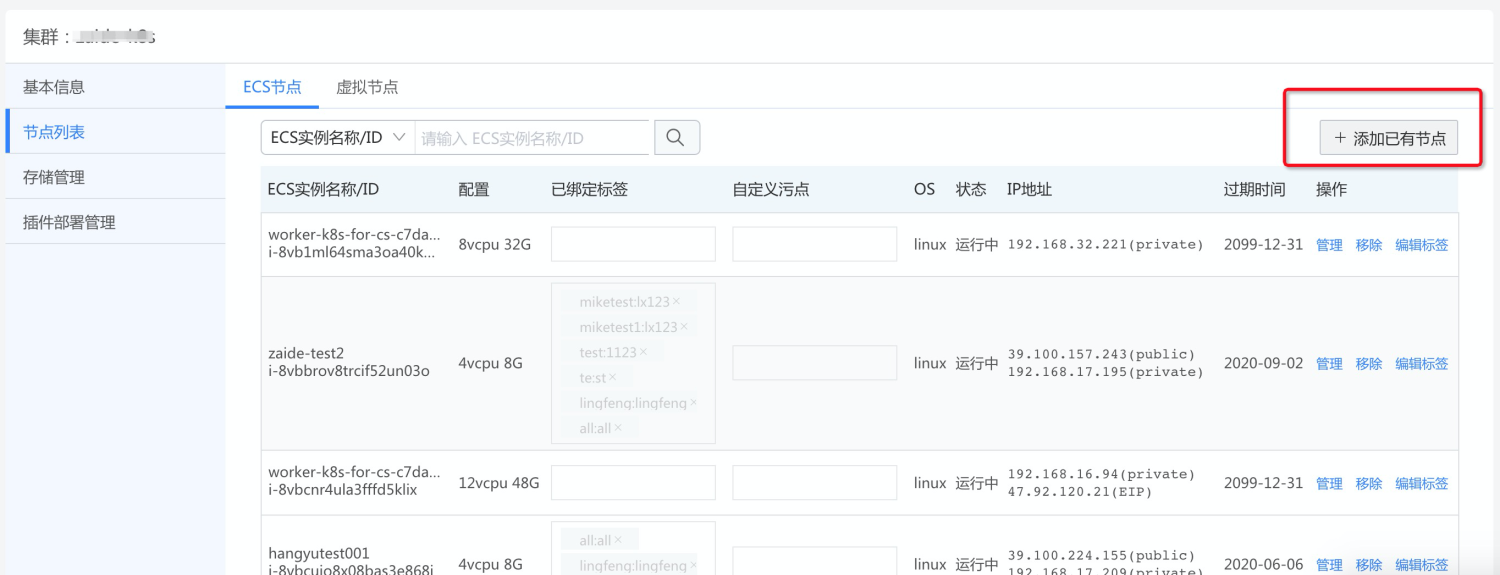Click the 操作 column header
Viewport: 1500px width, 575px height.
[x=1331, y=189]
